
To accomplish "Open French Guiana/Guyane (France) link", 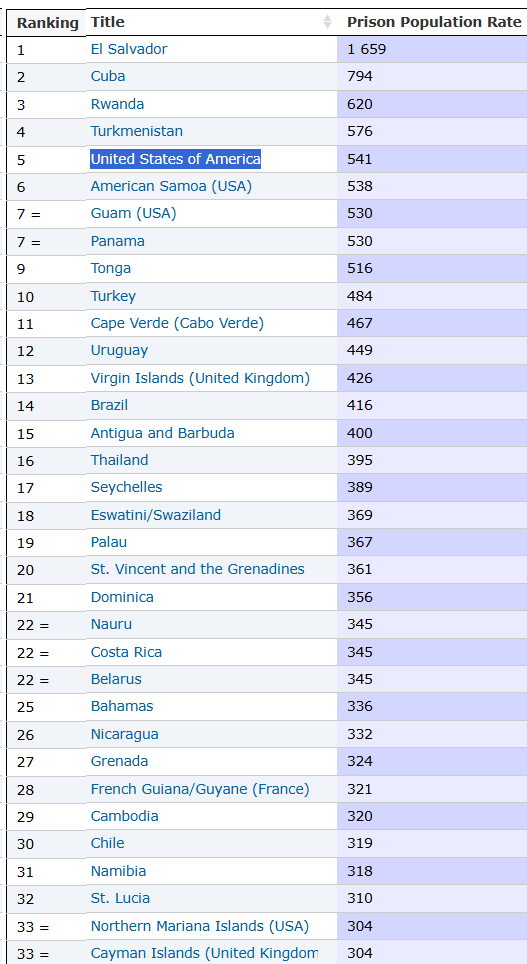I will click(200, 789).
